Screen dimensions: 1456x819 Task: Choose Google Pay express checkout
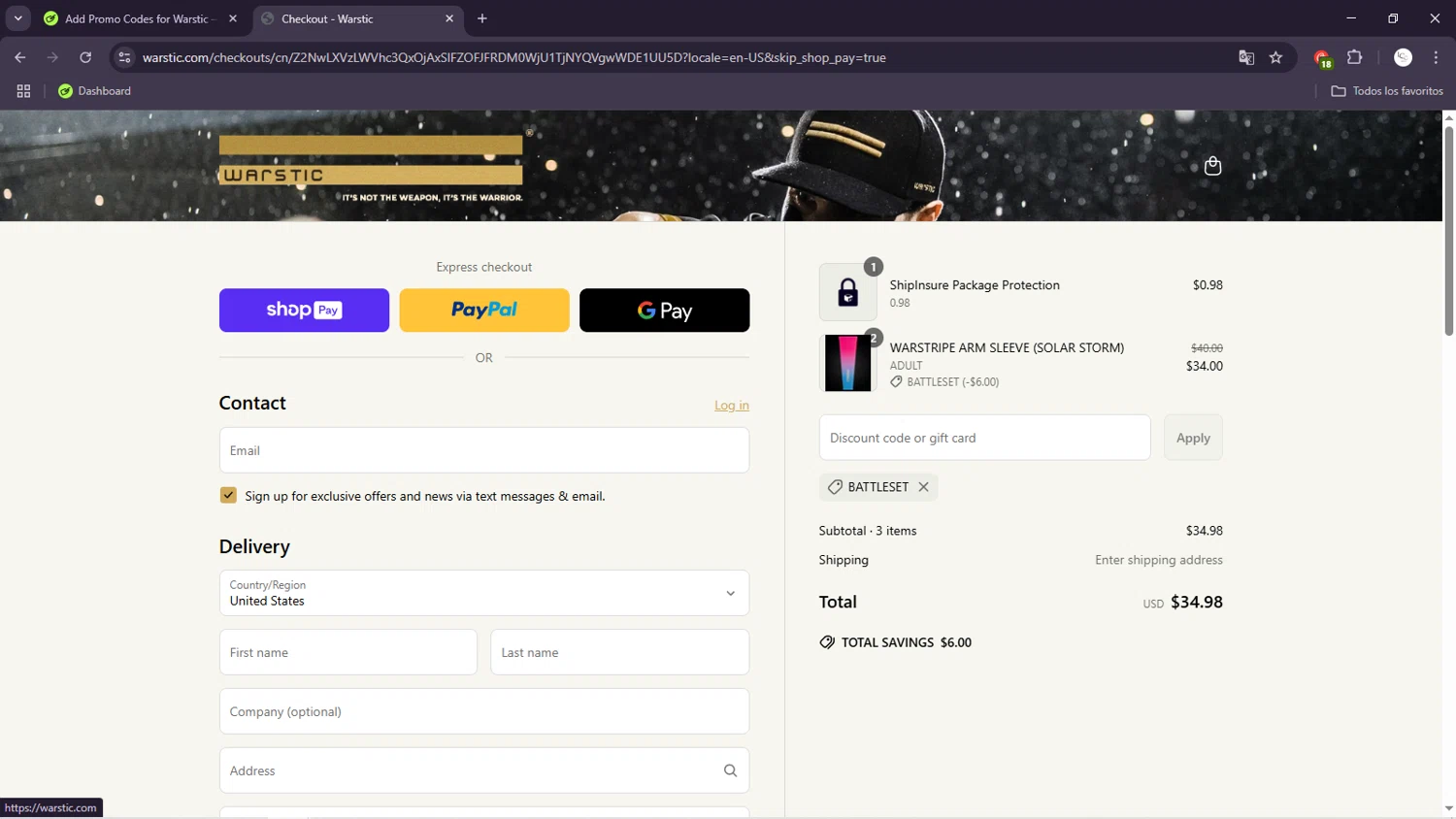664,311
